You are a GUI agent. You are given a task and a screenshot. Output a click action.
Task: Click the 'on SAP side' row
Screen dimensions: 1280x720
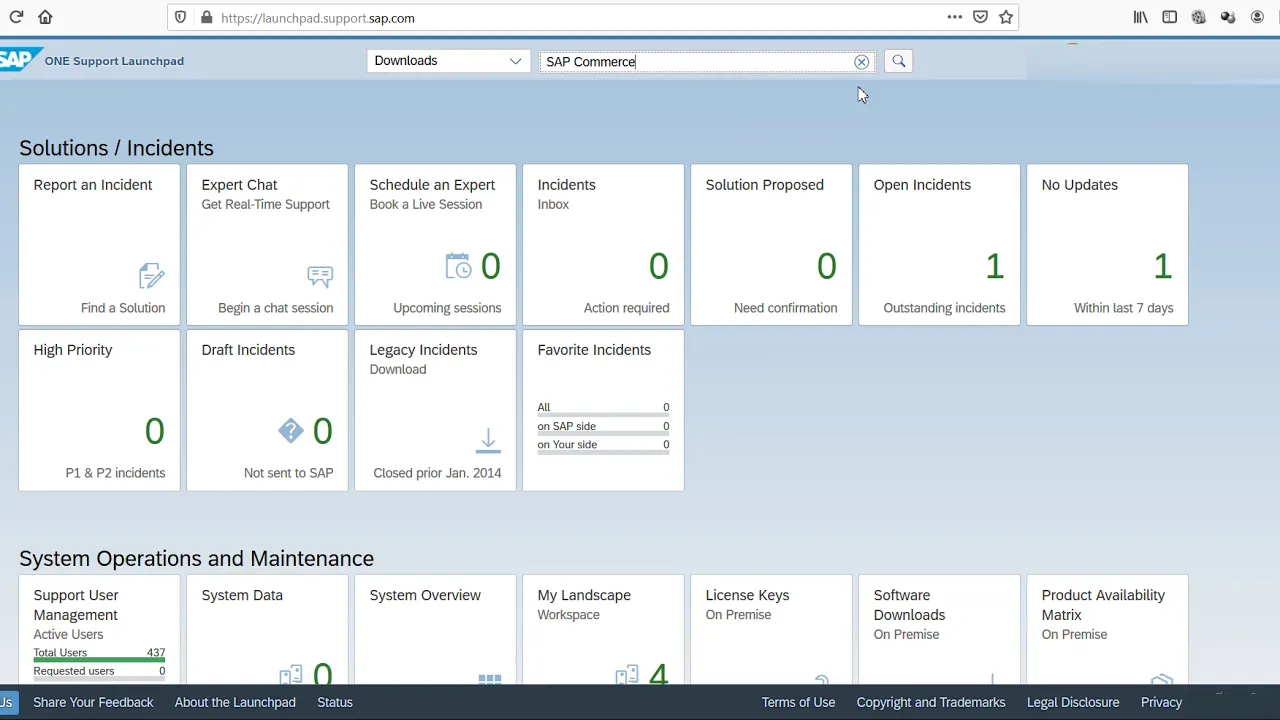point(603,428)
